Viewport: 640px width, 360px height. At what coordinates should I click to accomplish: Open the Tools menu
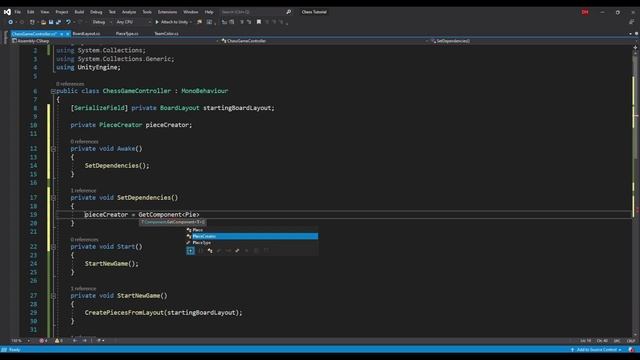tap(147, 12)
